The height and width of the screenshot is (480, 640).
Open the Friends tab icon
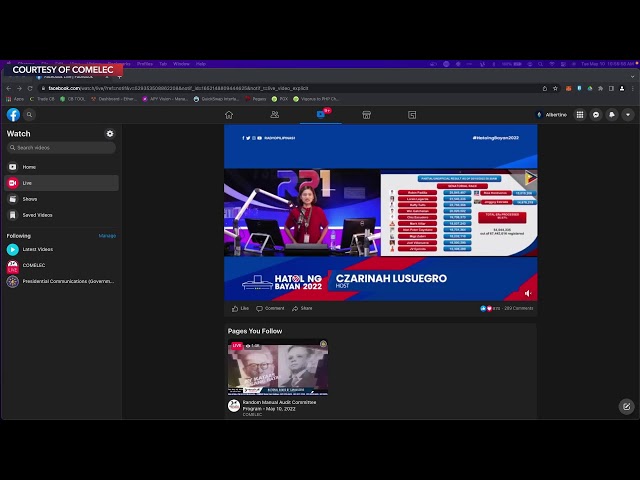tap(275, 115)
